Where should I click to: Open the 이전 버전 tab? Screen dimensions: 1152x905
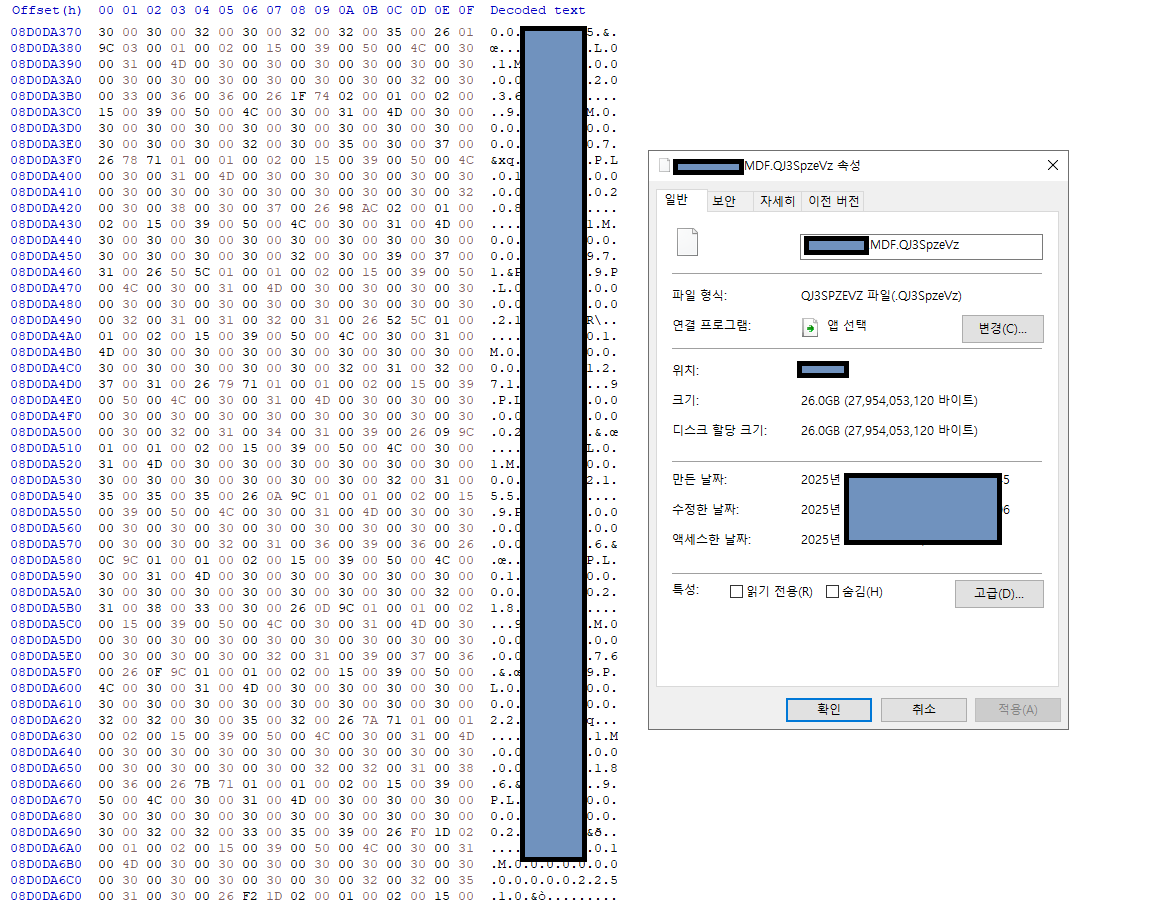click(834, 201)
